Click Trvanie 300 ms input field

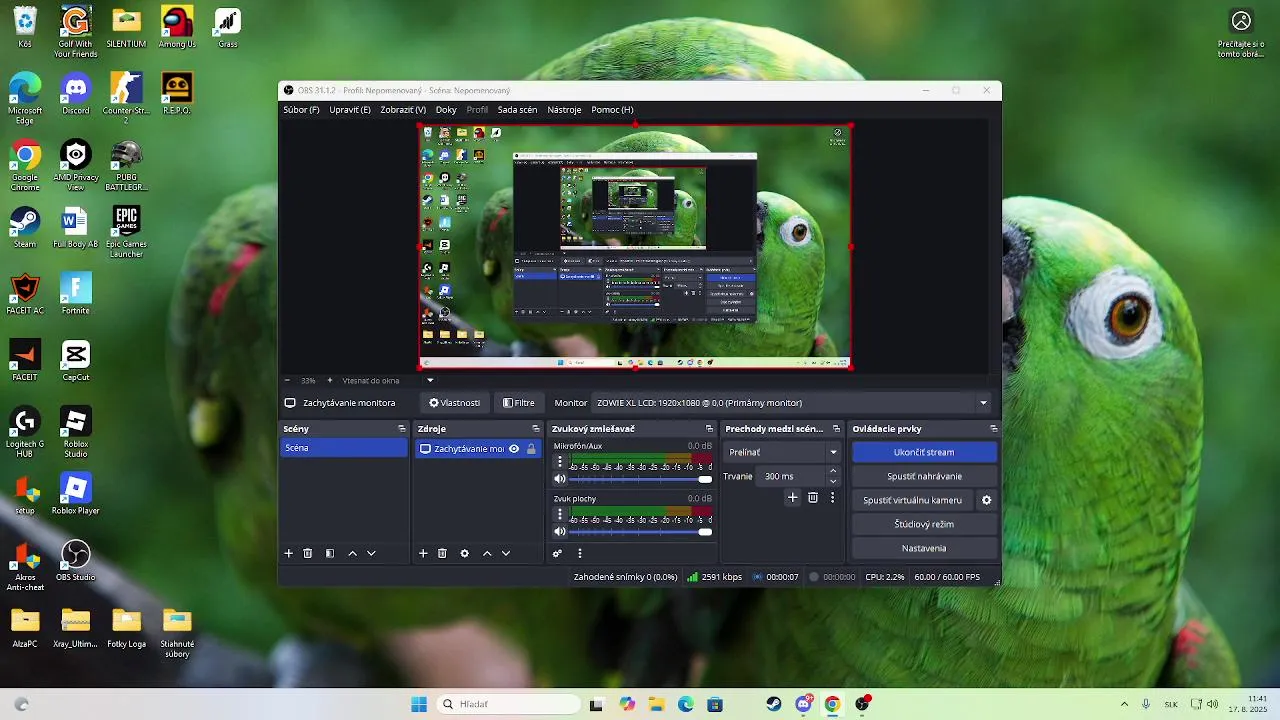pos(792,476)
